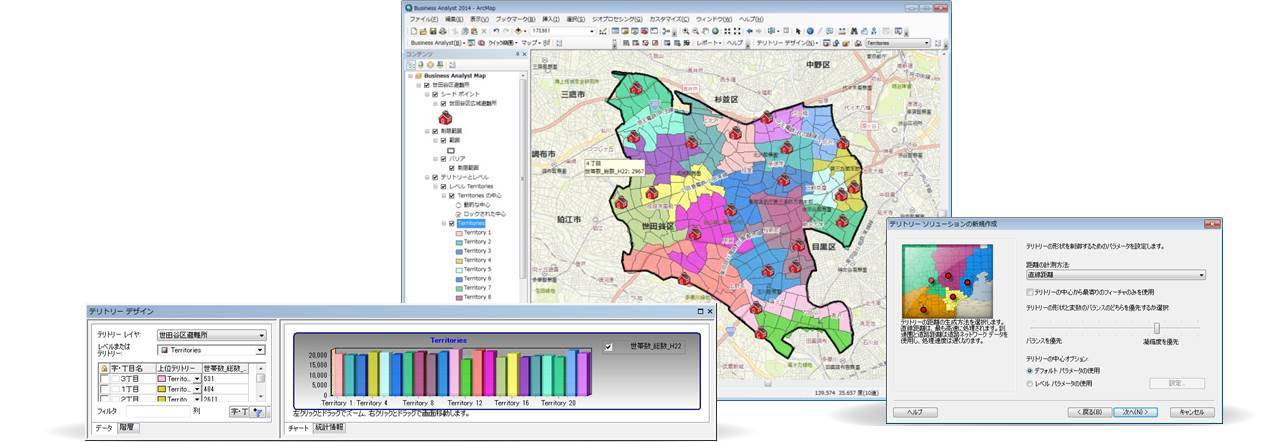1282x442 pixels.
Task: Open the 距離の計測方法 直線距離 dropdown
Action: (1116, 275)
